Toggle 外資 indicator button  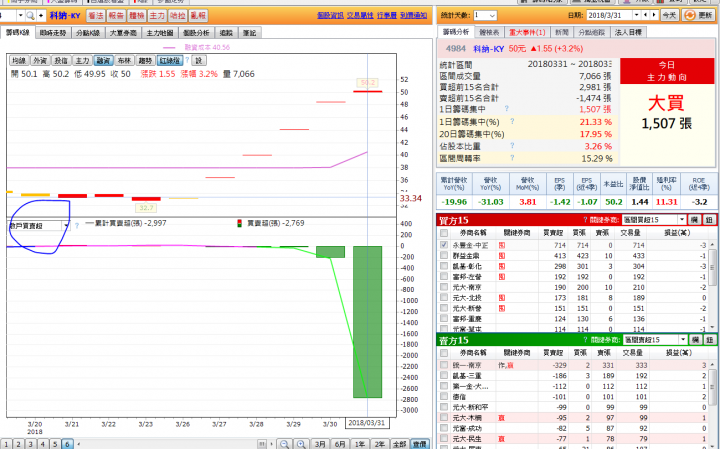coord(40,61)
